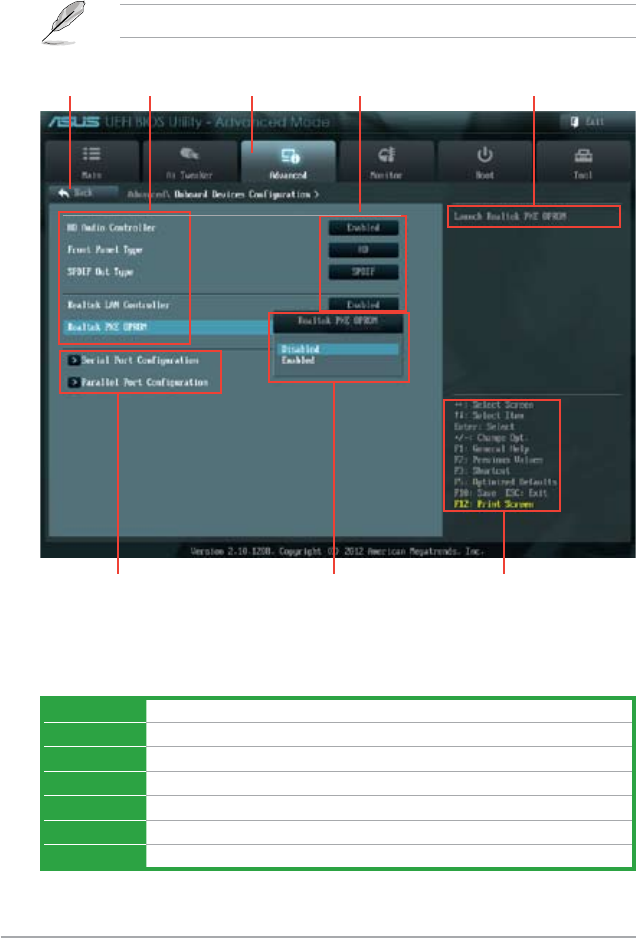This screenshot has width=636, height=938.
Task: Click the Back button
Action: pos(83,193)
